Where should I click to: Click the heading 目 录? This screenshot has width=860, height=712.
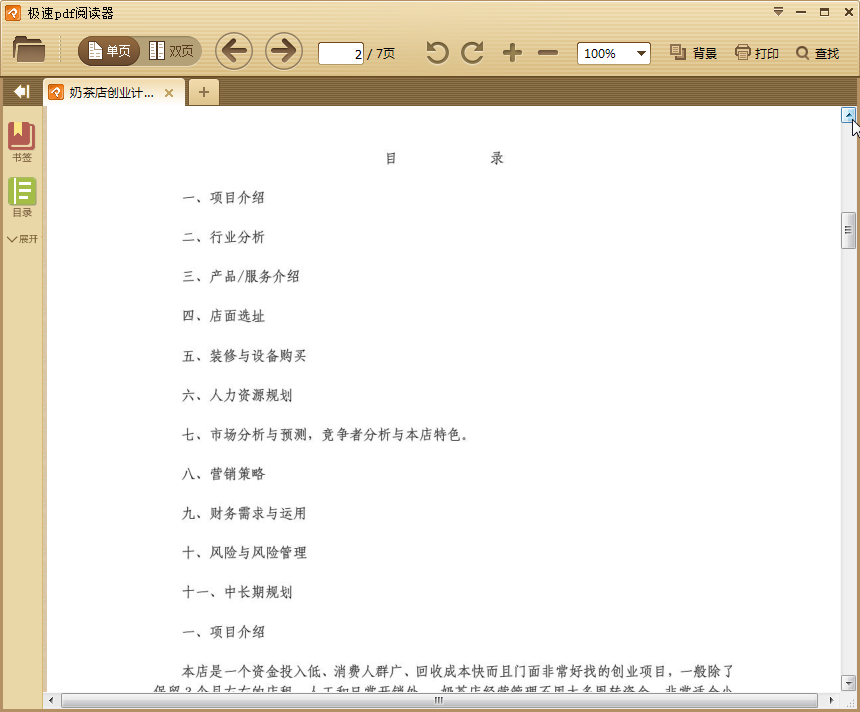coord(444,159)
